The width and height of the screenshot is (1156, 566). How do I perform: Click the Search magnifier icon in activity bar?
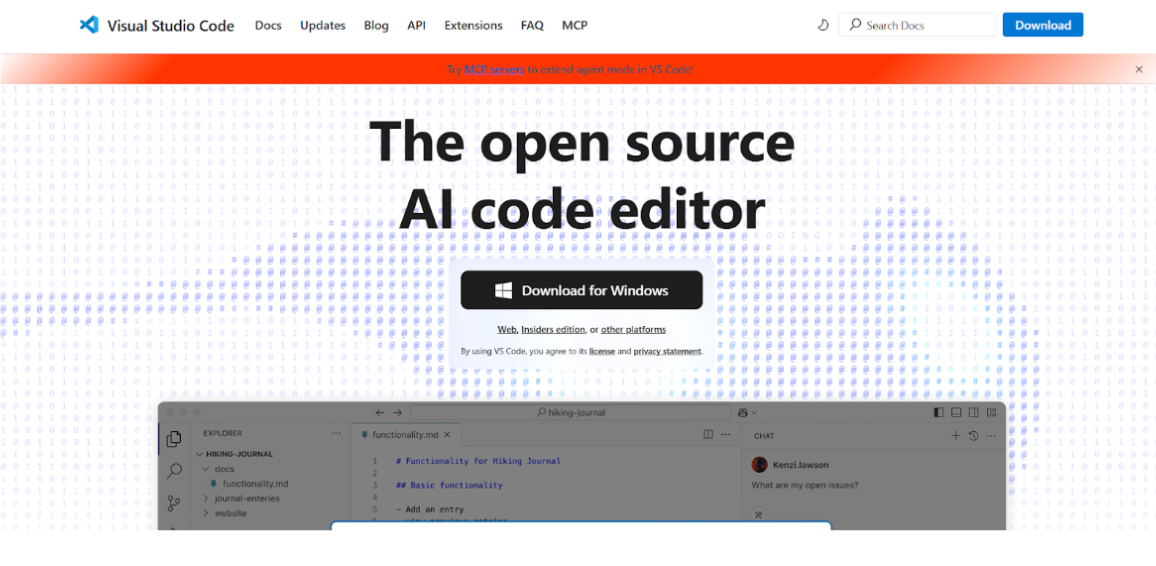(174, 471)
